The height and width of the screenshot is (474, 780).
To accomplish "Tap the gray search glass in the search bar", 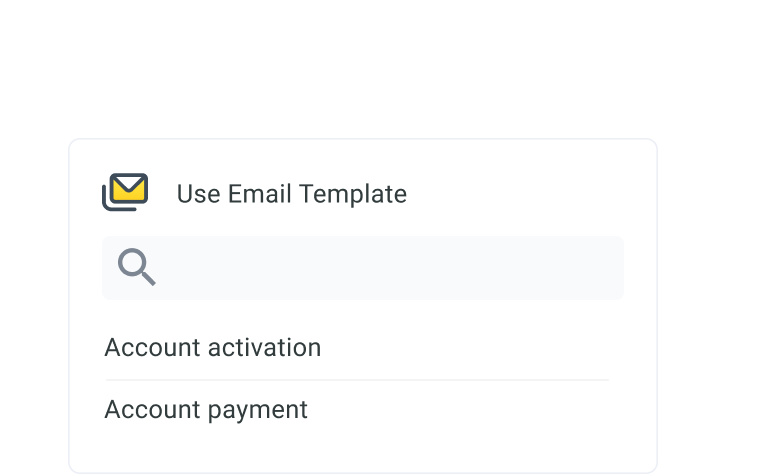I will tap(136, 267).
